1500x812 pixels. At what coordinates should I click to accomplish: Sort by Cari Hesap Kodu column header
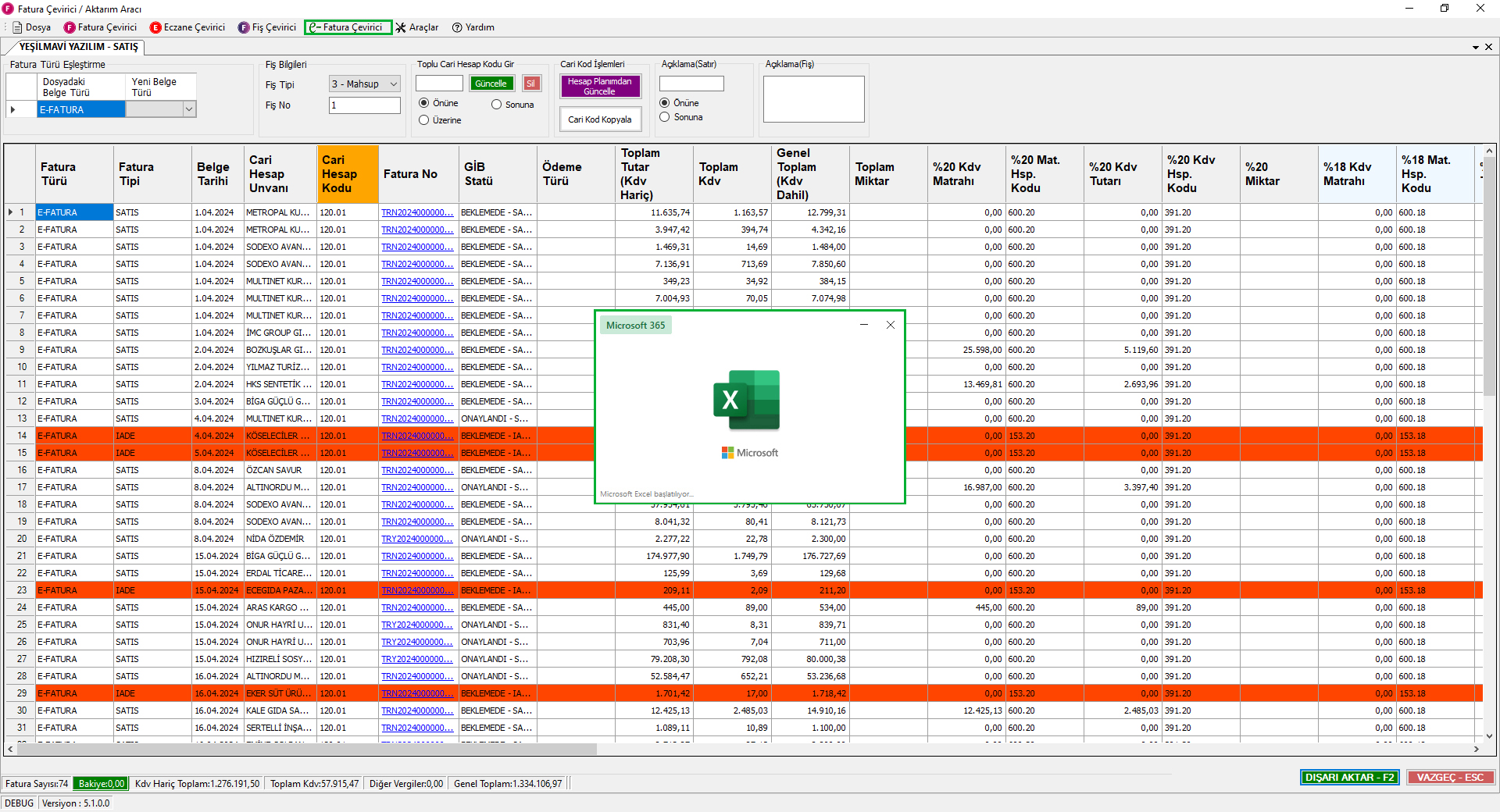[x=347, y=173]
